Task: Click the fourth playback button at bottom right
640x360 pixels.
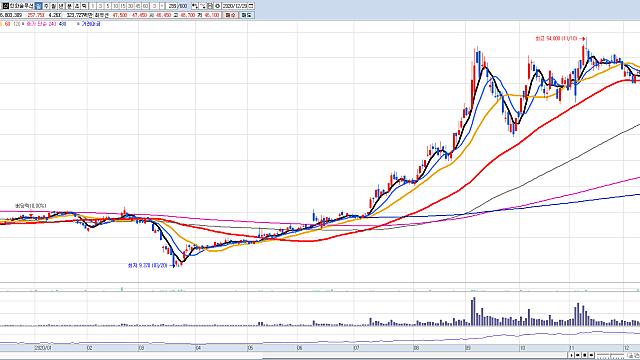Action: [x=591, y=355]
